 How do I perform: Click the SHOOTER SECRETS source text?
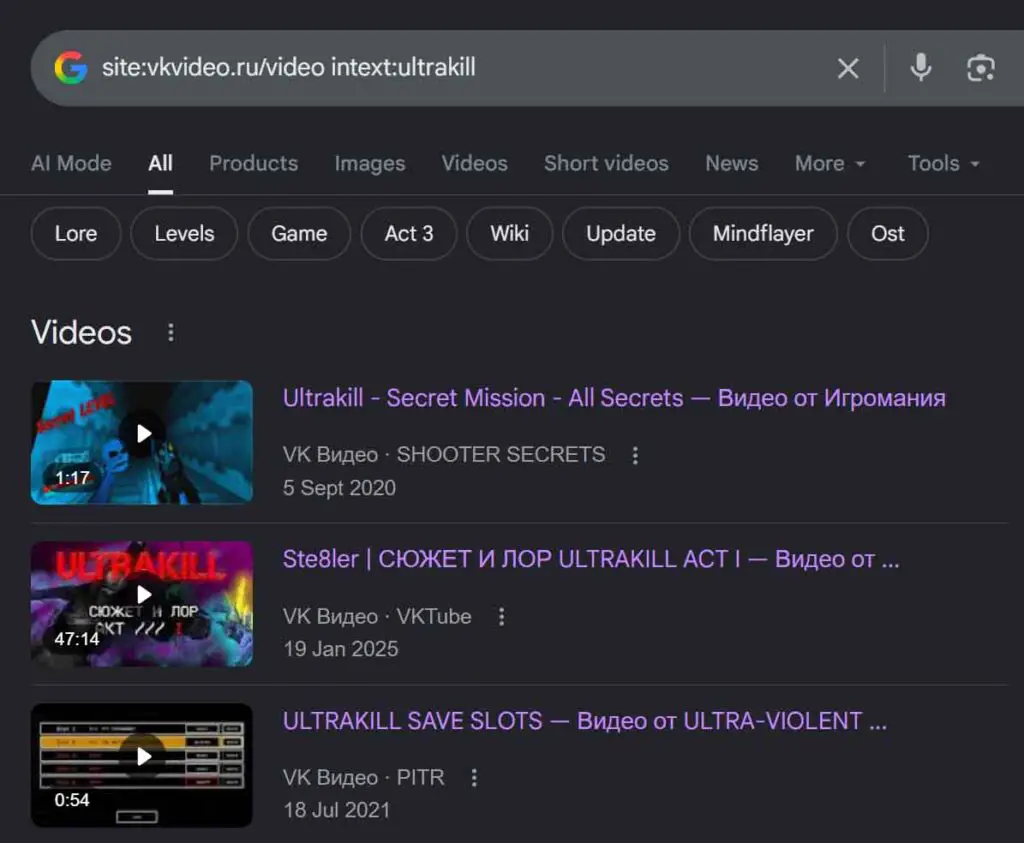[501, 454]
